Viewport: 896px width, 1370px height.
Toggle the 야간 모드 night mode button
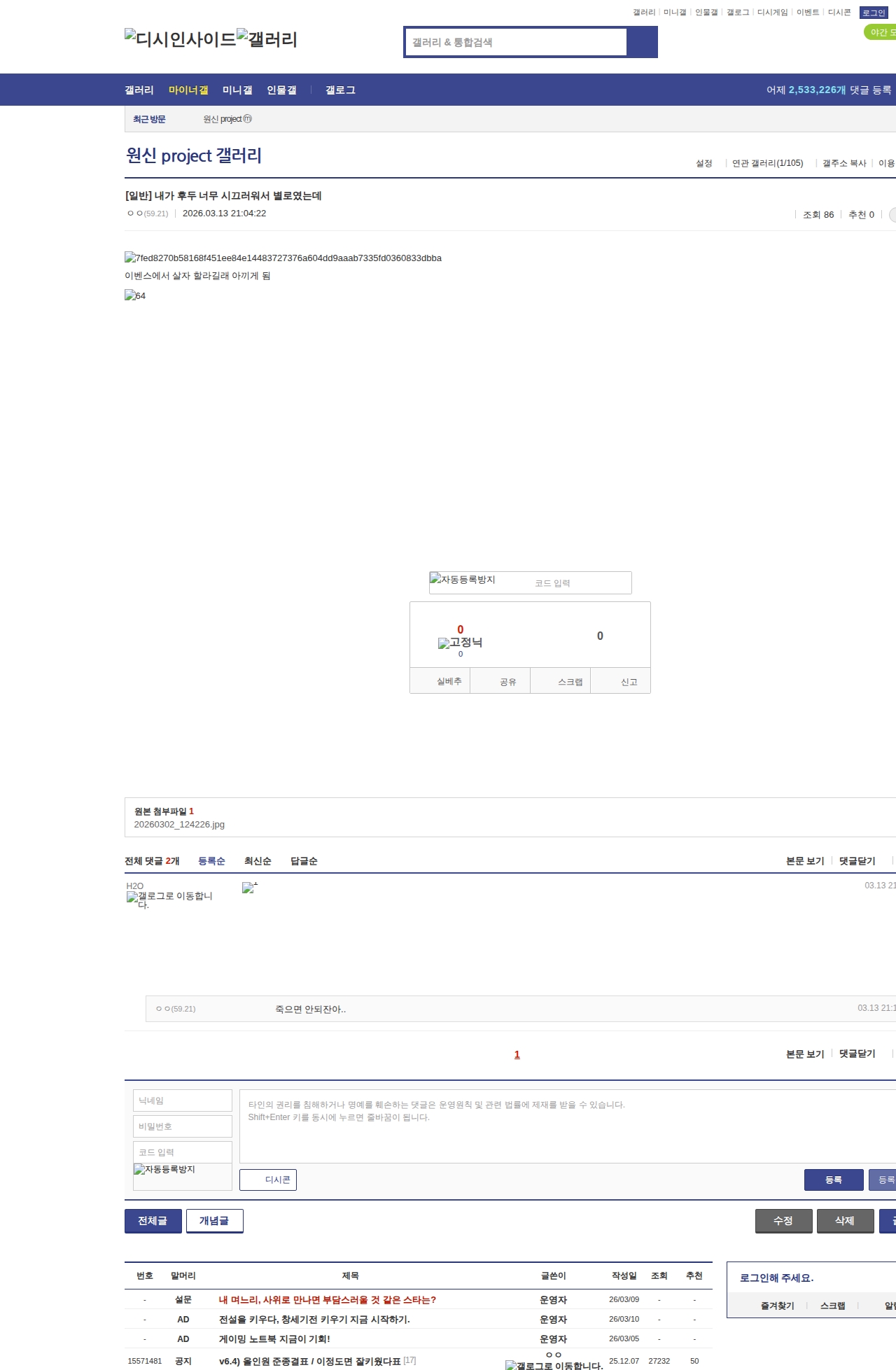881,32
